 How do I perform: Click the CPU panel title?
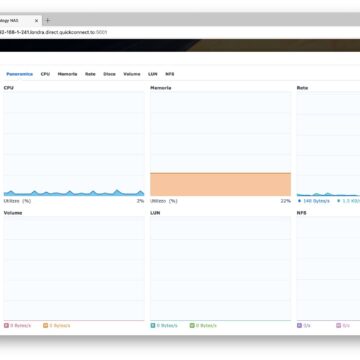tap(9, 88)
